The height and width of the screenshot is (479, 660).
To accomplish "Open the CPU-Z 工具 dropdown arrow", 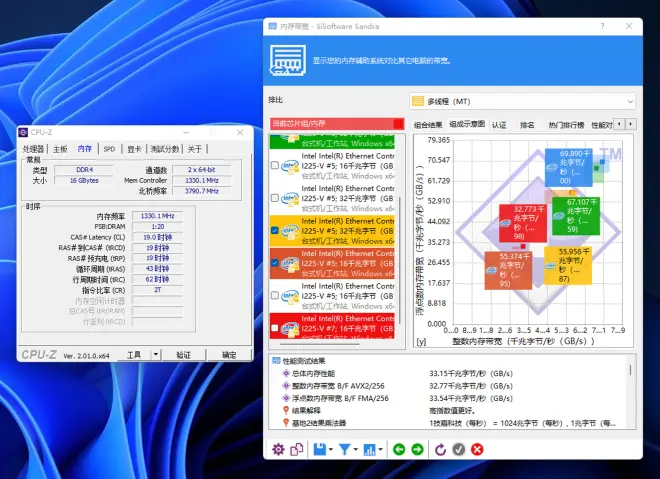I will [155, 355].
